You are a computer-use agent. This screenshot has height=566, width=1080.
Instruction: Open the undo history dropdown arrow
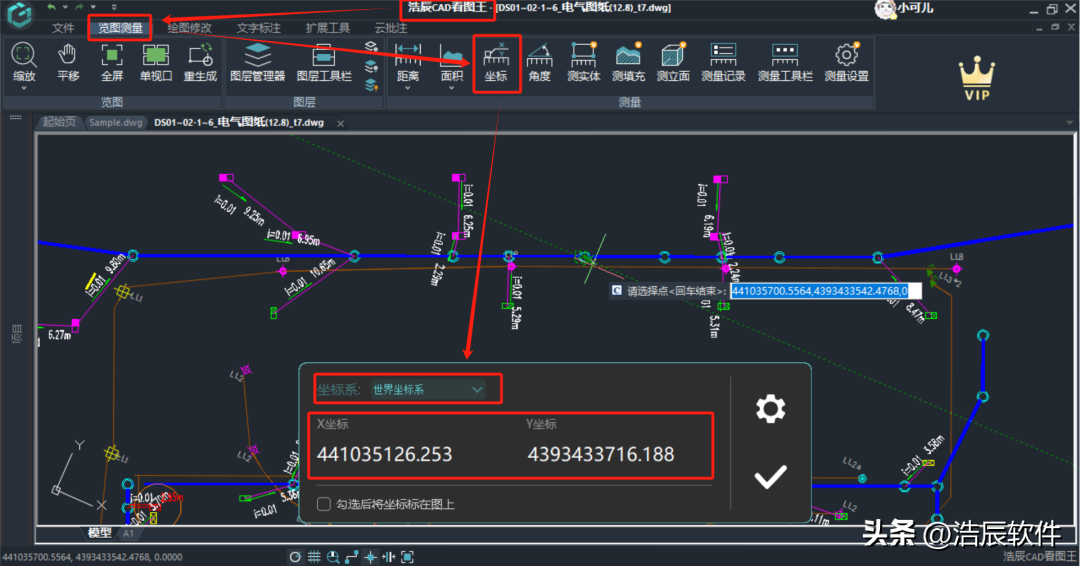65,7
